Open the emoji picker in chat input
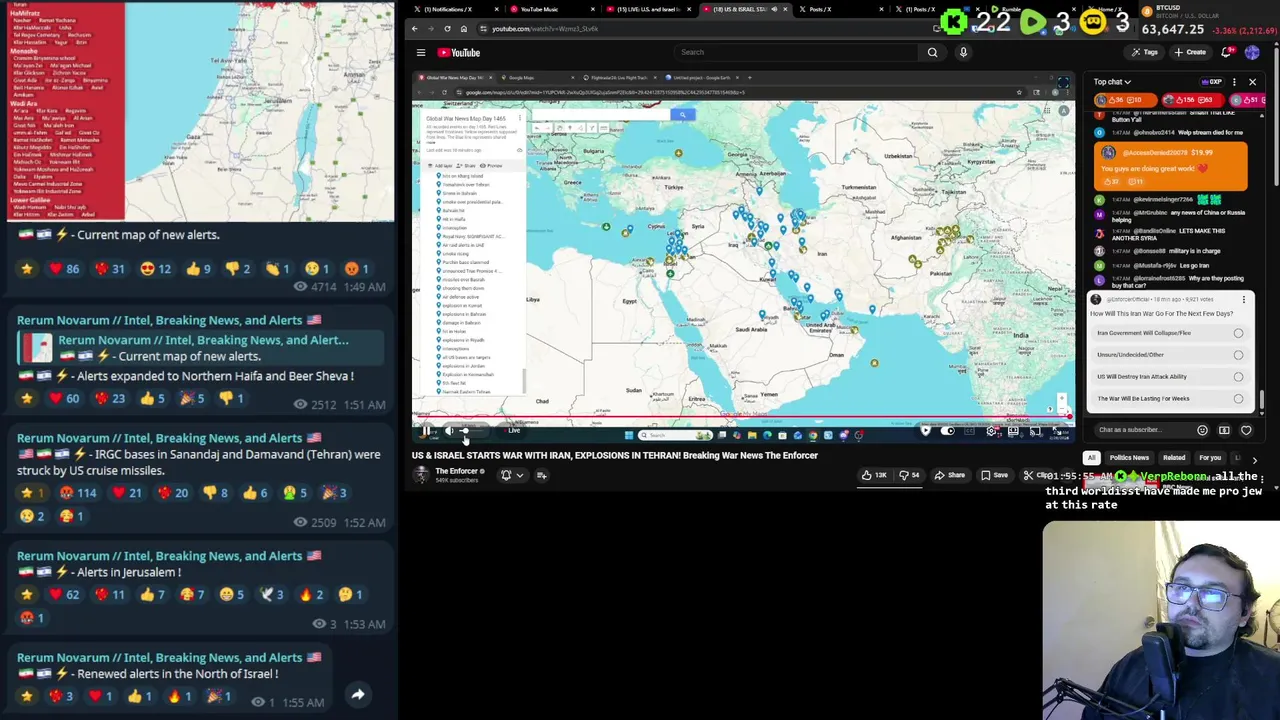The width and height of the screenshot is (1280, 720). tap(1202, 430)
